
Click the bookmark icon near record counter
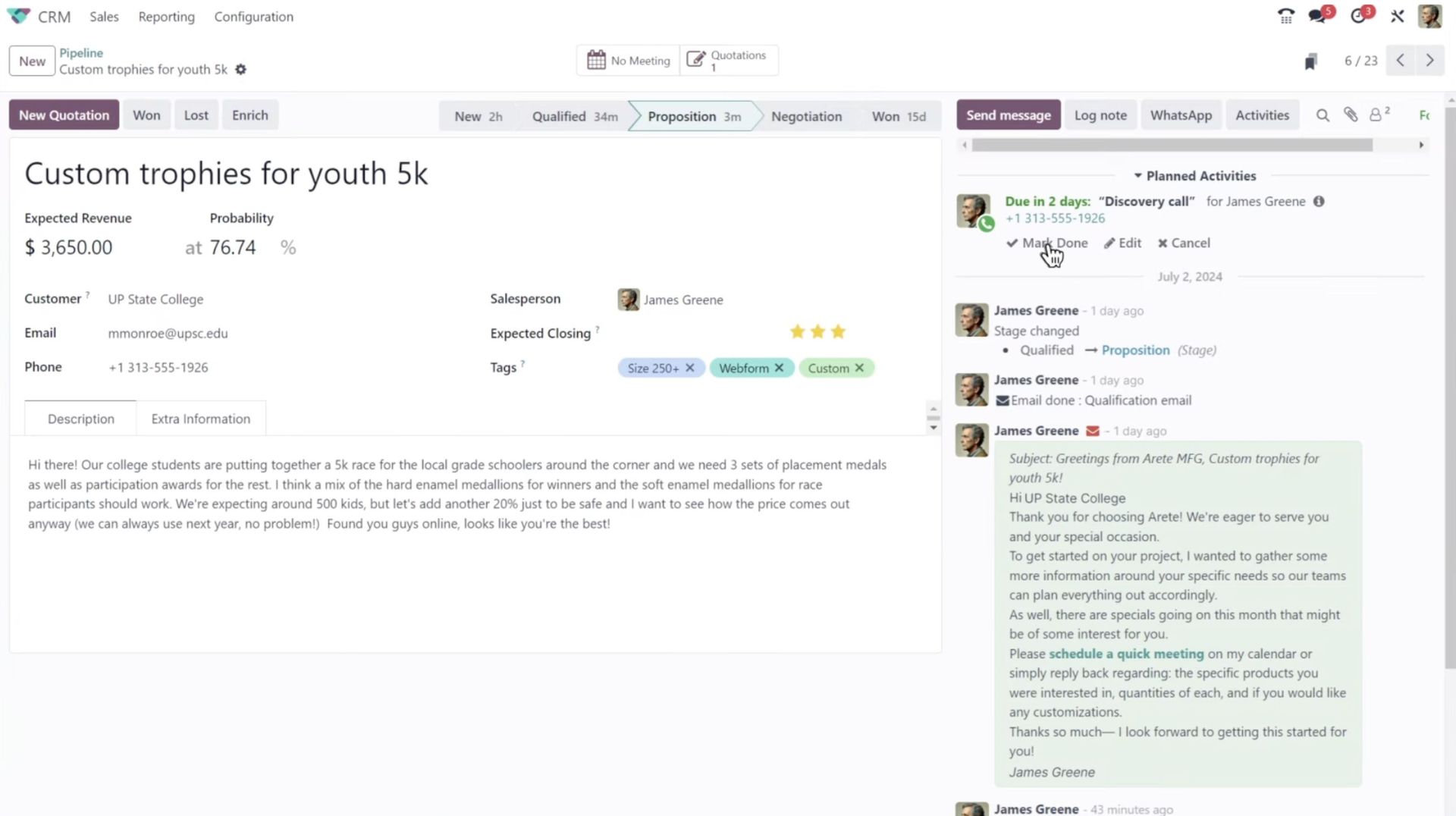1310,61
